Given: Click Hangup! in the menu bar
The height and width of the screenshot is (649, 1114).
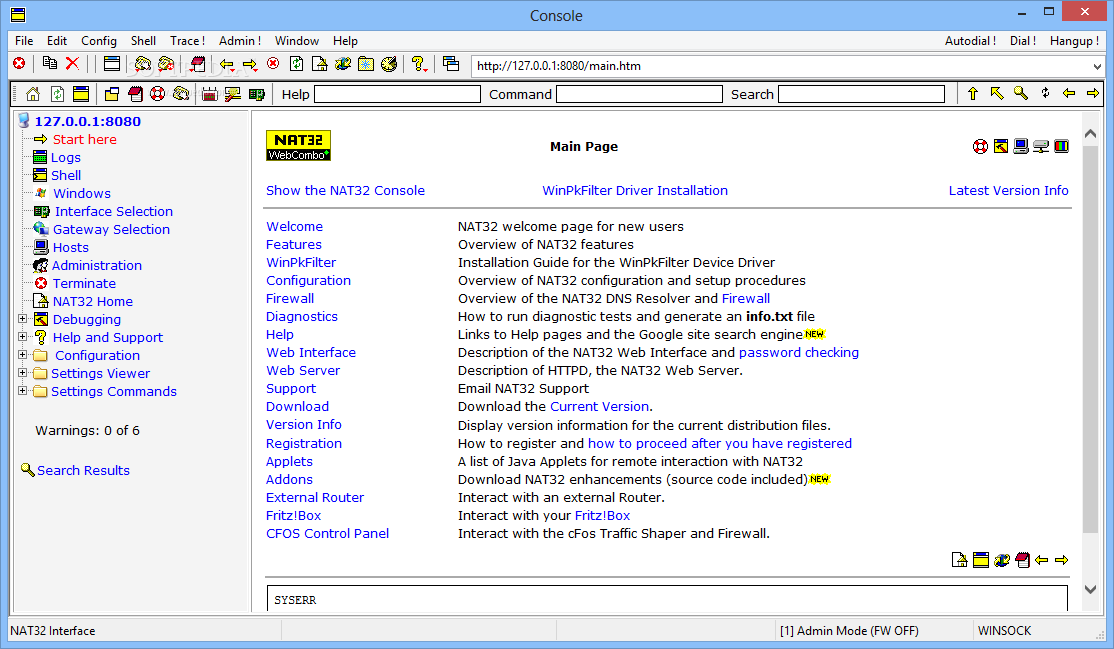Looking at the screenshot, I should [x=1074, y=41].
